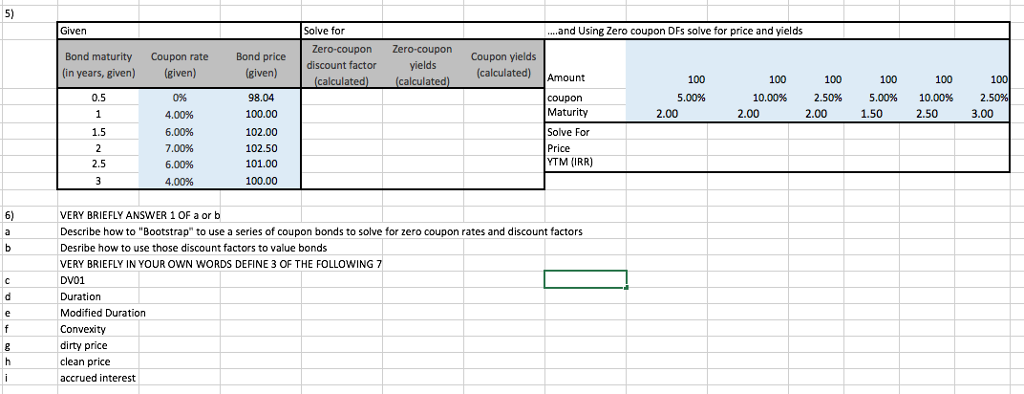The width and height of the screenshot is (1024, 394).
Task: Click the 'Solve For' label in right table
Action: click(x=585, y=131)
